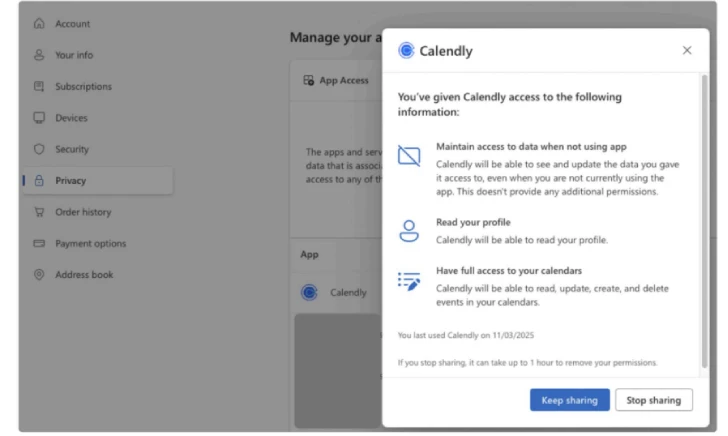Image resolution: width=728 pixels, height=436 pixels.
Task: Click the Order history cart icon
Action: coord(39,212)
